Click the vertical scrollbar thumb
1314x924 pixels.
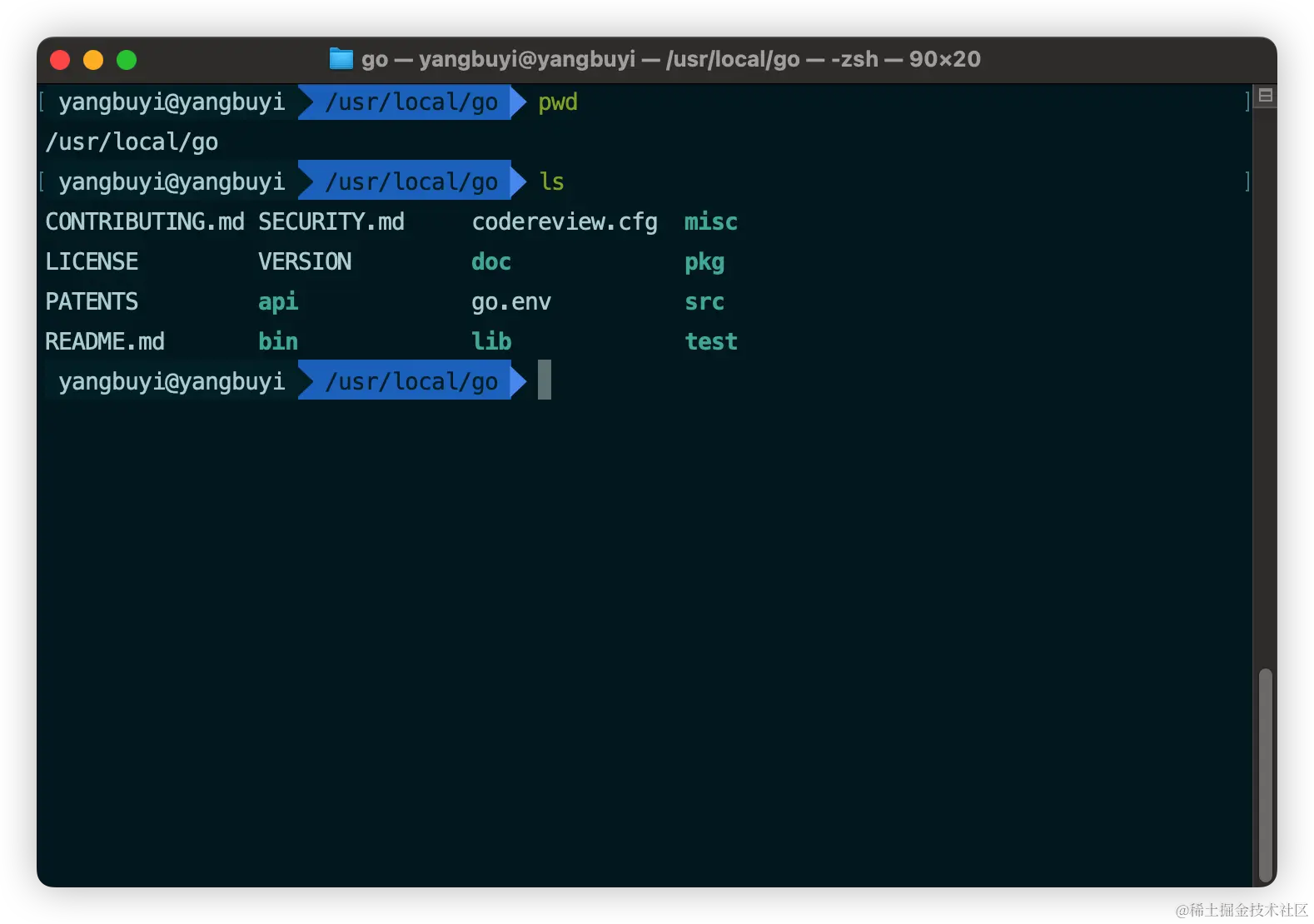(x=1265, y=775)
